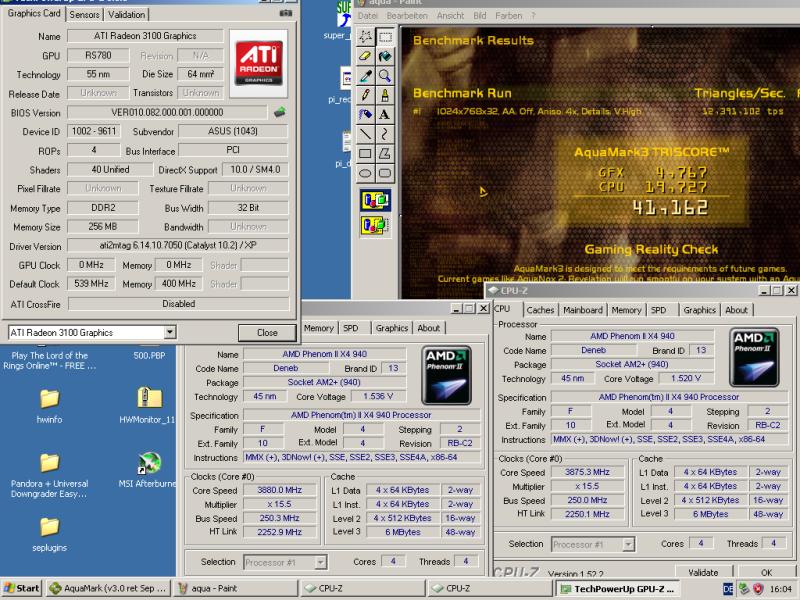
Task: Switch to the Sensors tab in GPU-Z
Action: click(x=84, y=15)
